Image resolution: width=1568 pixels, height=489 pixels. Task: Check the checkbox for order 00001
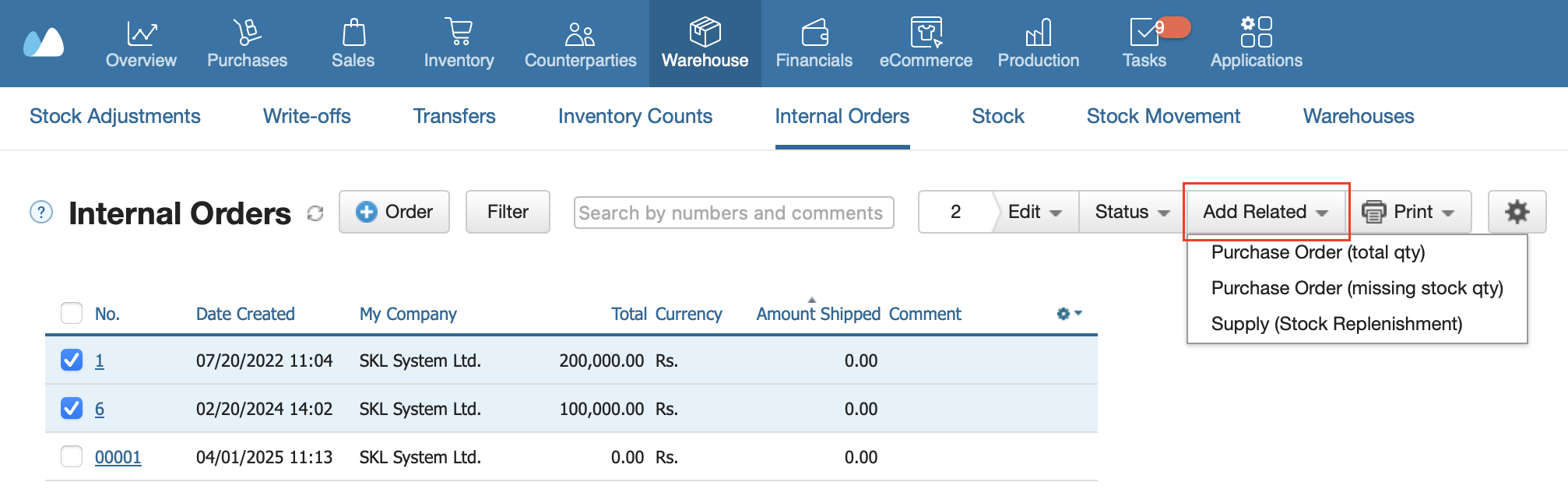pyautogui.click(x=72, y=456)
